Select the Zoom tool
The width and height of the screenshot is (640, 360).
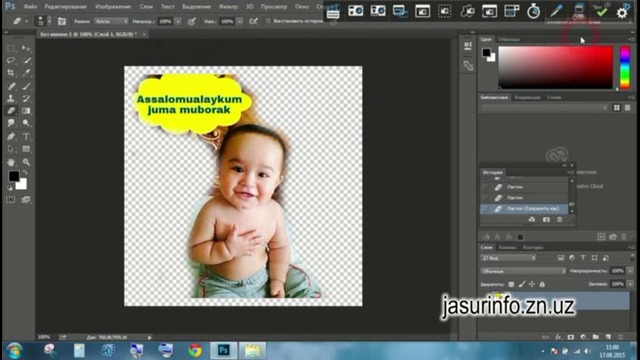tap(26, 162)
